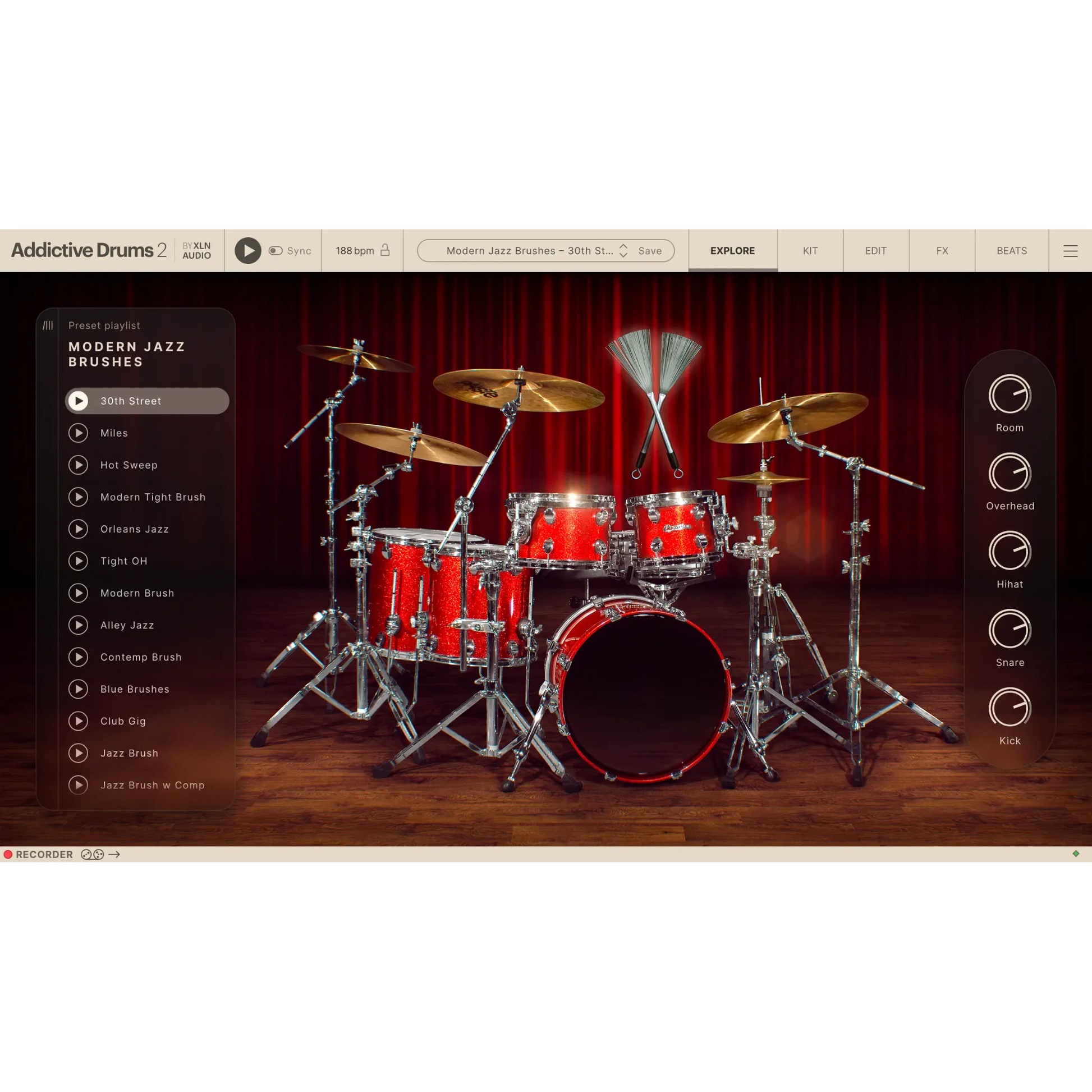Collapse the preset playlist panel handle
The image size is (1092, 1092).
[x=48, y=325]
